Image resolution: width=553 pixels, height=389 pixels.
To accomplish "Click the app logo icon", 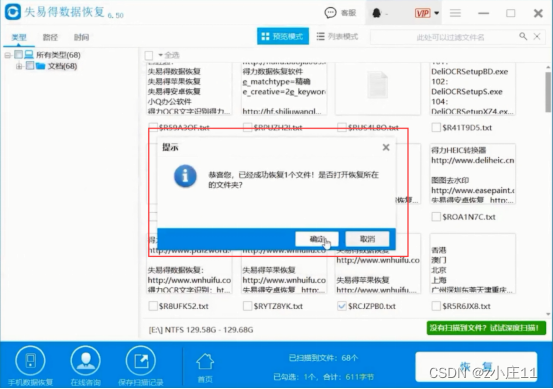I will 13,12.
